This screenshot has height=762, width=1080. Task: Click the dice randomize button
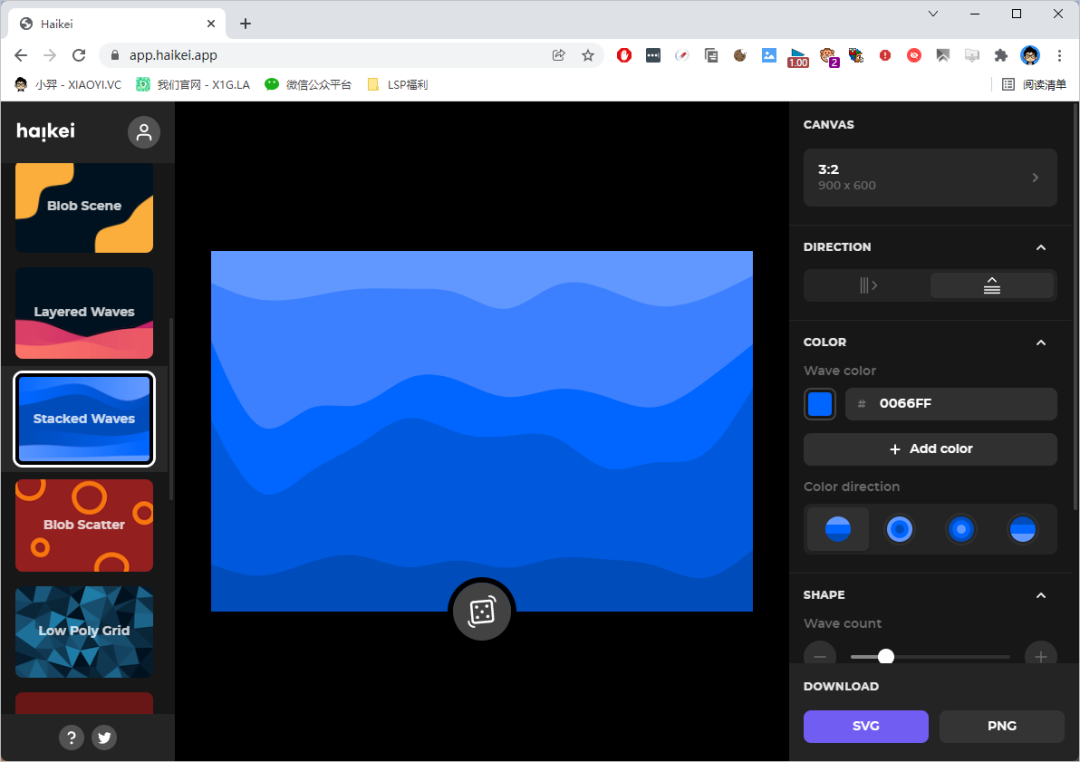481,611
